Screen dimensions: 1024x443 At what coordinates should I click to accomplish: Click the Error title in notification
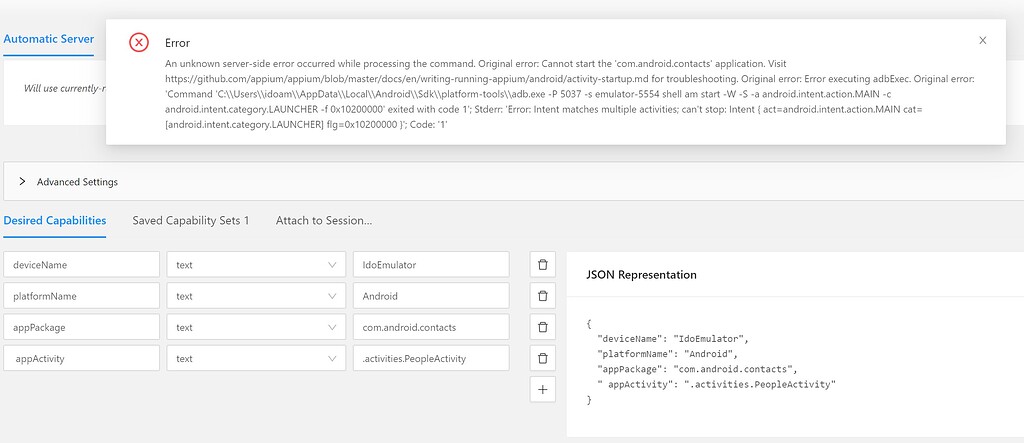(x=178, y=42)
